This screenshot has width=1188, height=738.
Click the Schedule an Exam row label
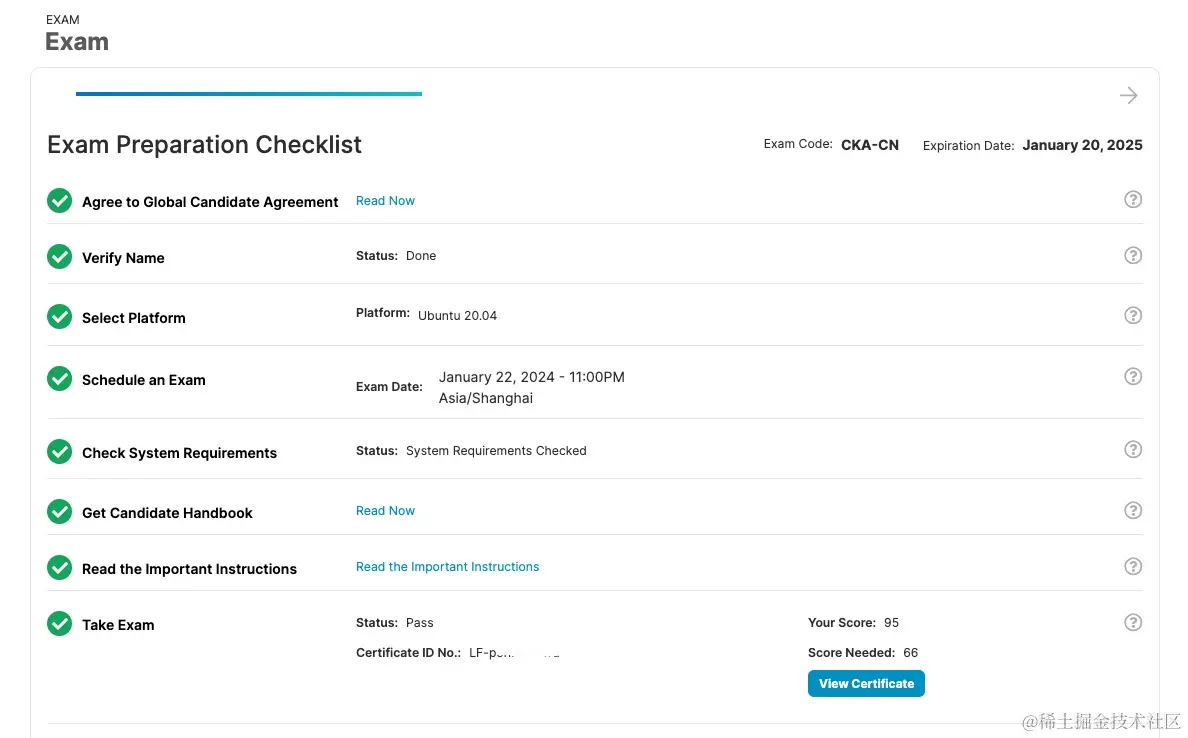tap(144, 380)
